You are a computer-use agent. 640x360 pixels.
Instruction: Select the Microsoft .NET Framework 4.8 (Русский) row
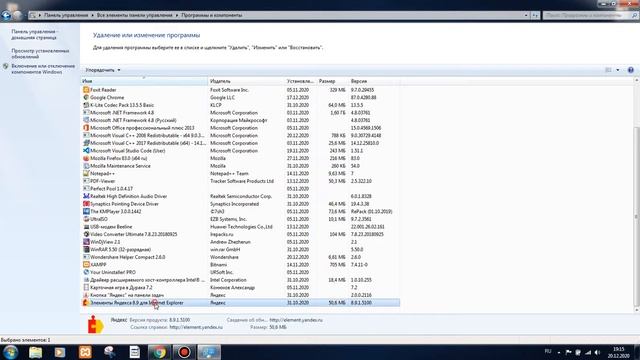tap(240, 120)
